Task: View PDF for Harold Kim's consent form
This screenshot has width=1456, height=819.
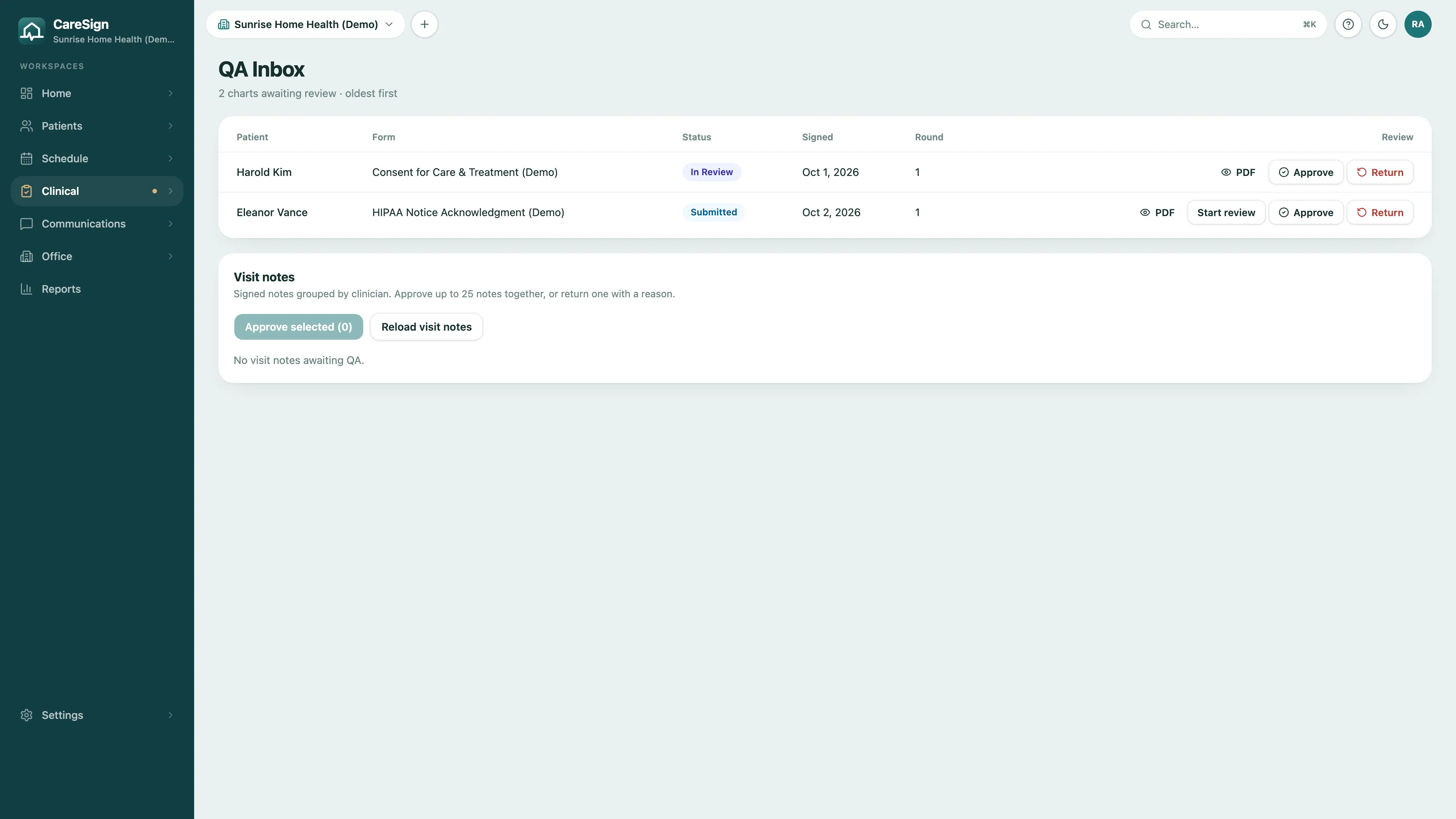Action: click(1238, 173)
